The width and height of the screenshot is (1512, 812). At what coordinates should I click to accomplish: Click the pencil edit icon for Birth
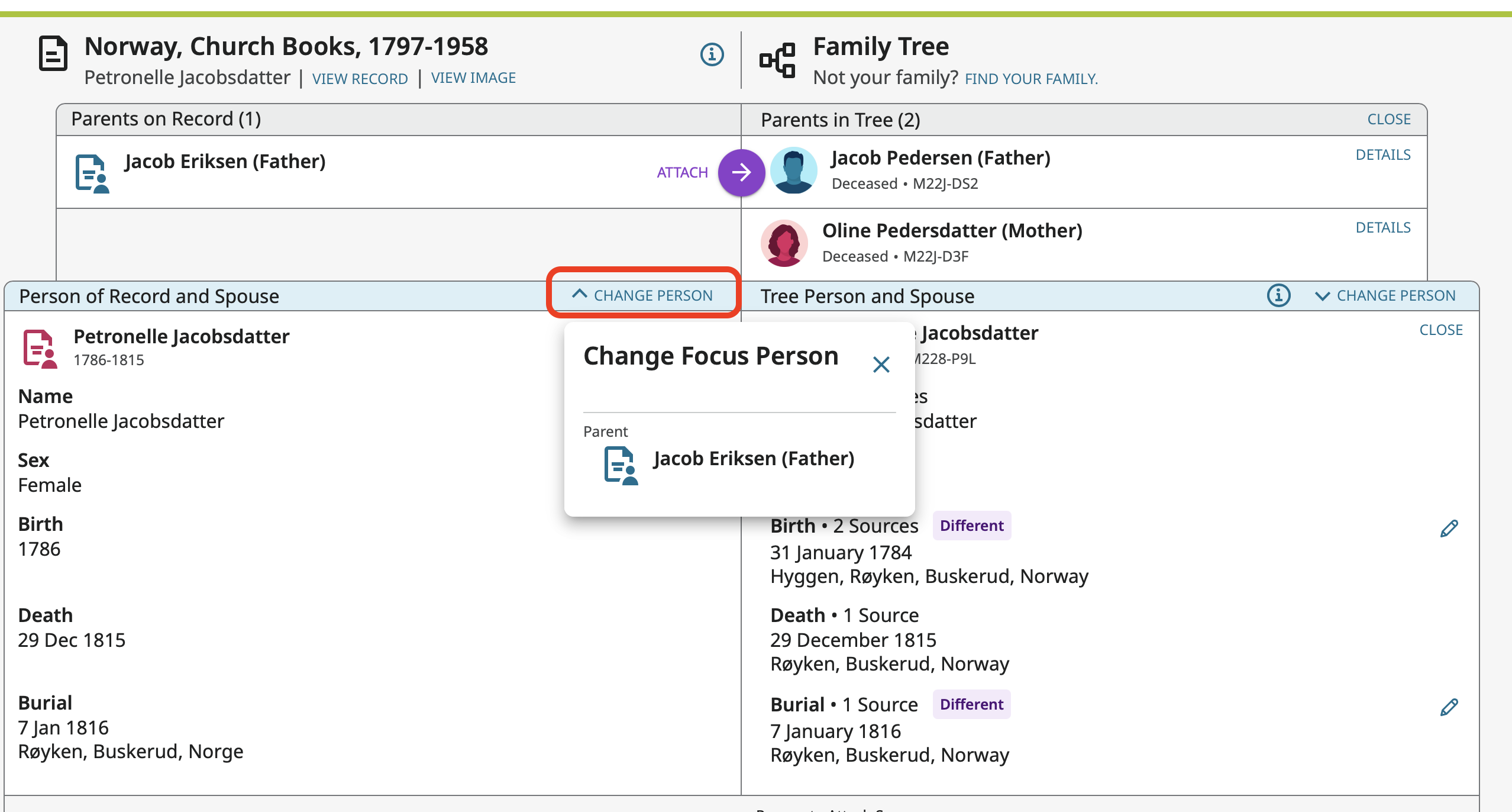tap(1449, 528)
